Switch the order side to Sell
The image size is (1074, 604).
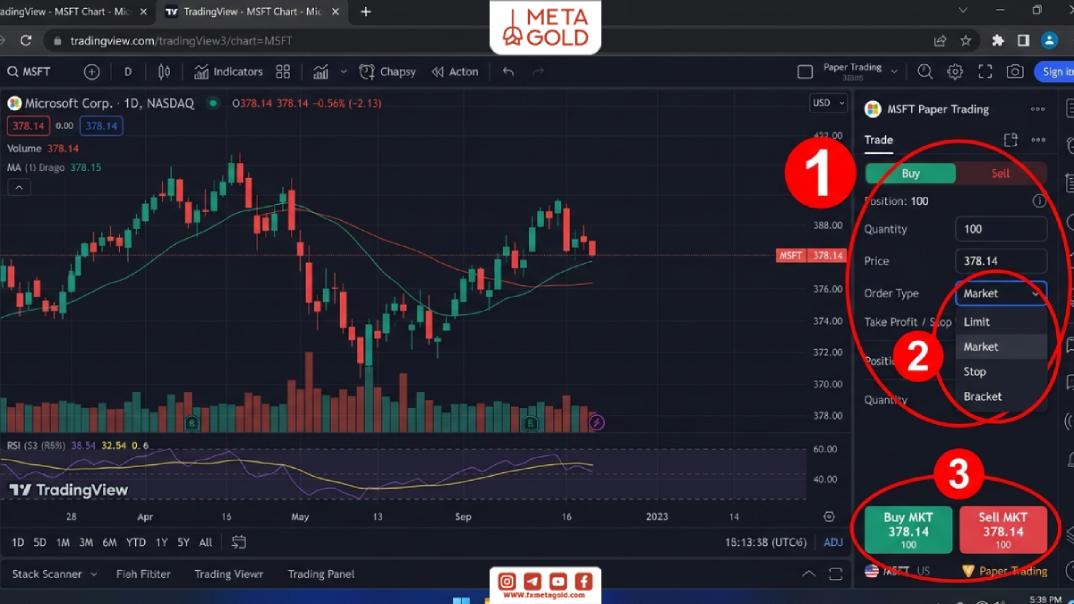click(1001, 173)
